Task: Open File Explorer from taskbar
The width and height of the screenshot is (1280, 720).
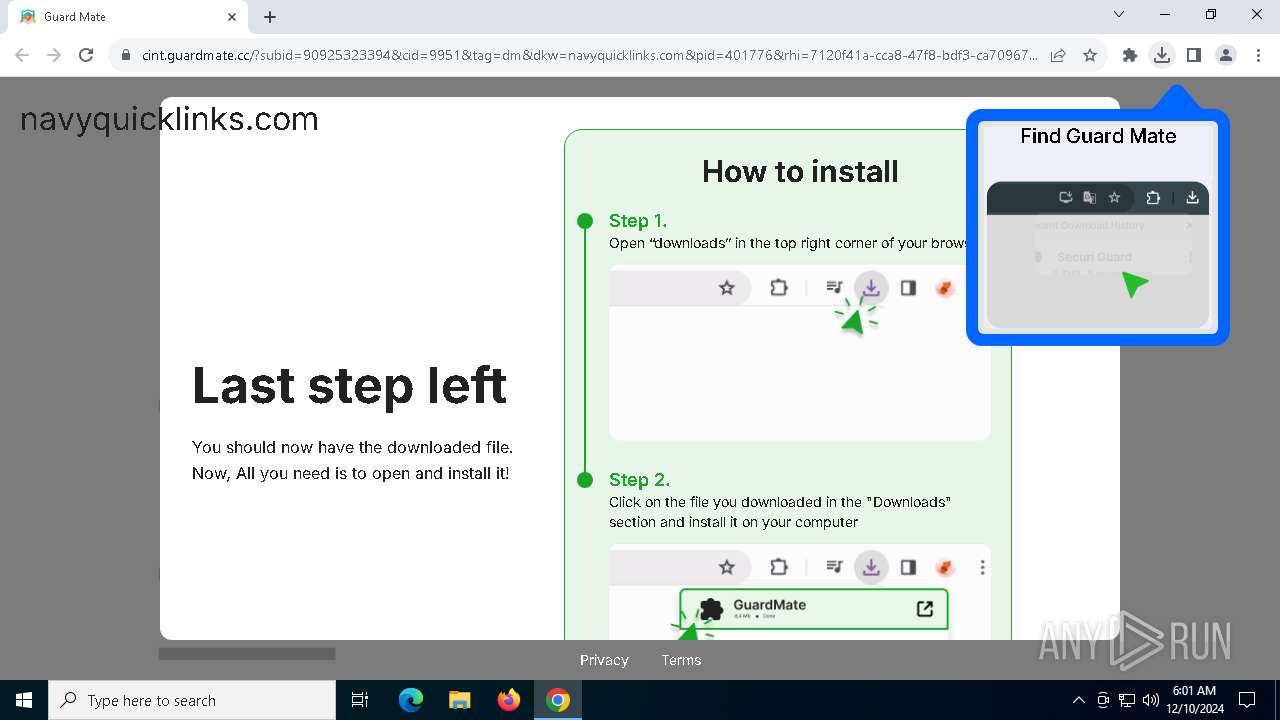Action: pos(459,700)
